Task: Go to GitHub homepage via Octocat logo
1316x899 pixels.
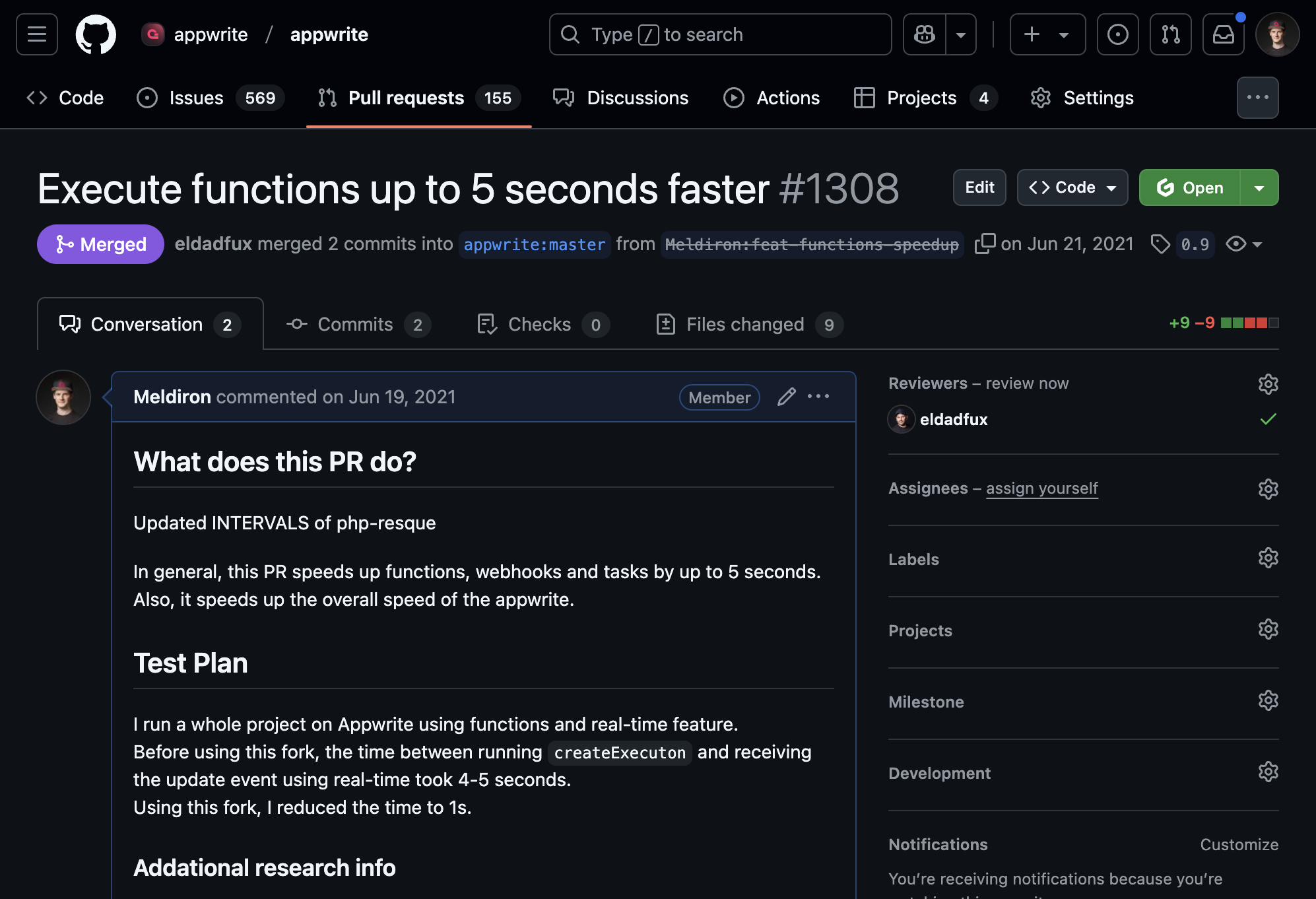Action: pyautogui.click(x=96, y=34)
